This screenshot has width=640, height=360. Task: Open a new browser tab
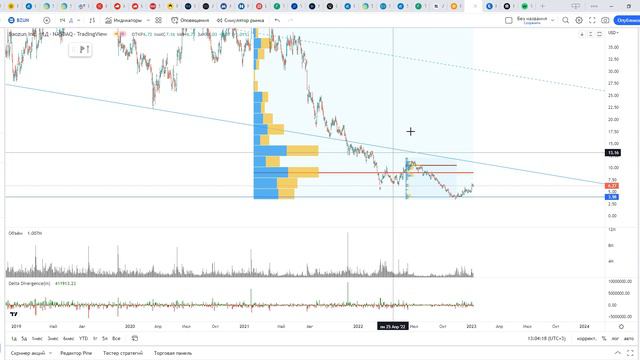click(542, 6)
